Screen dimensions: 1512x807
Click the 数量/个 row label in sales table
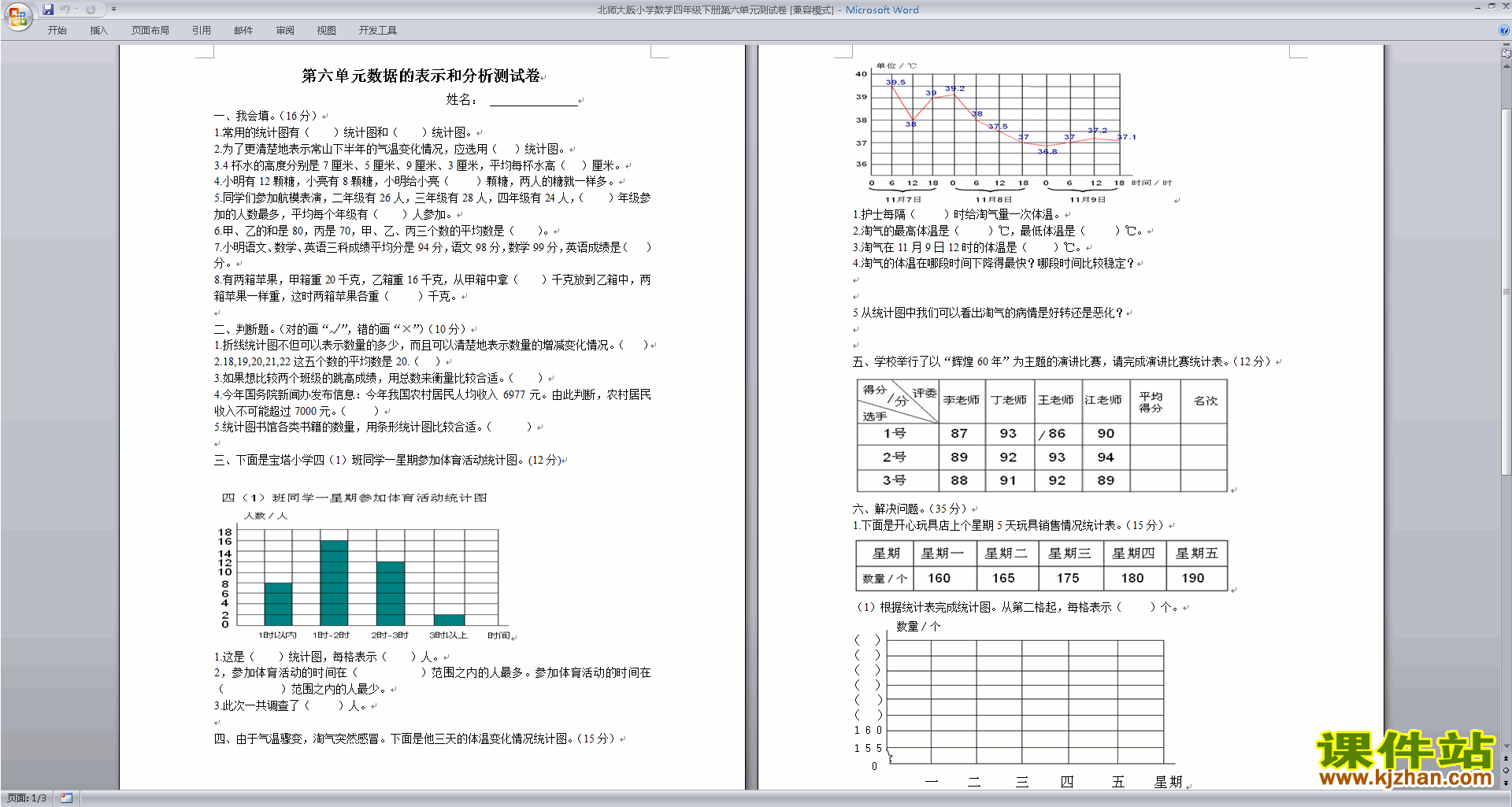point(885,578)
